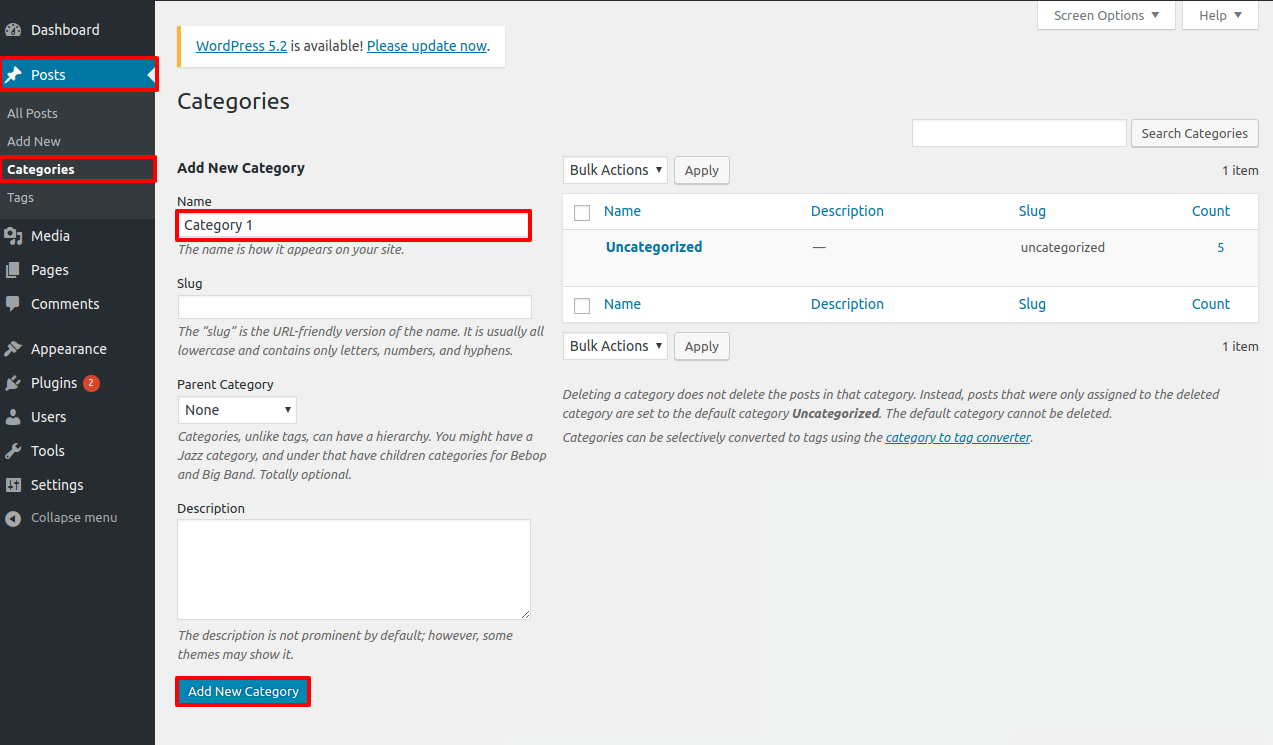Click the Media icon in sidebar
This screenshot has height=745, width=1273.
pyautogui.click(x=14, y=236)
